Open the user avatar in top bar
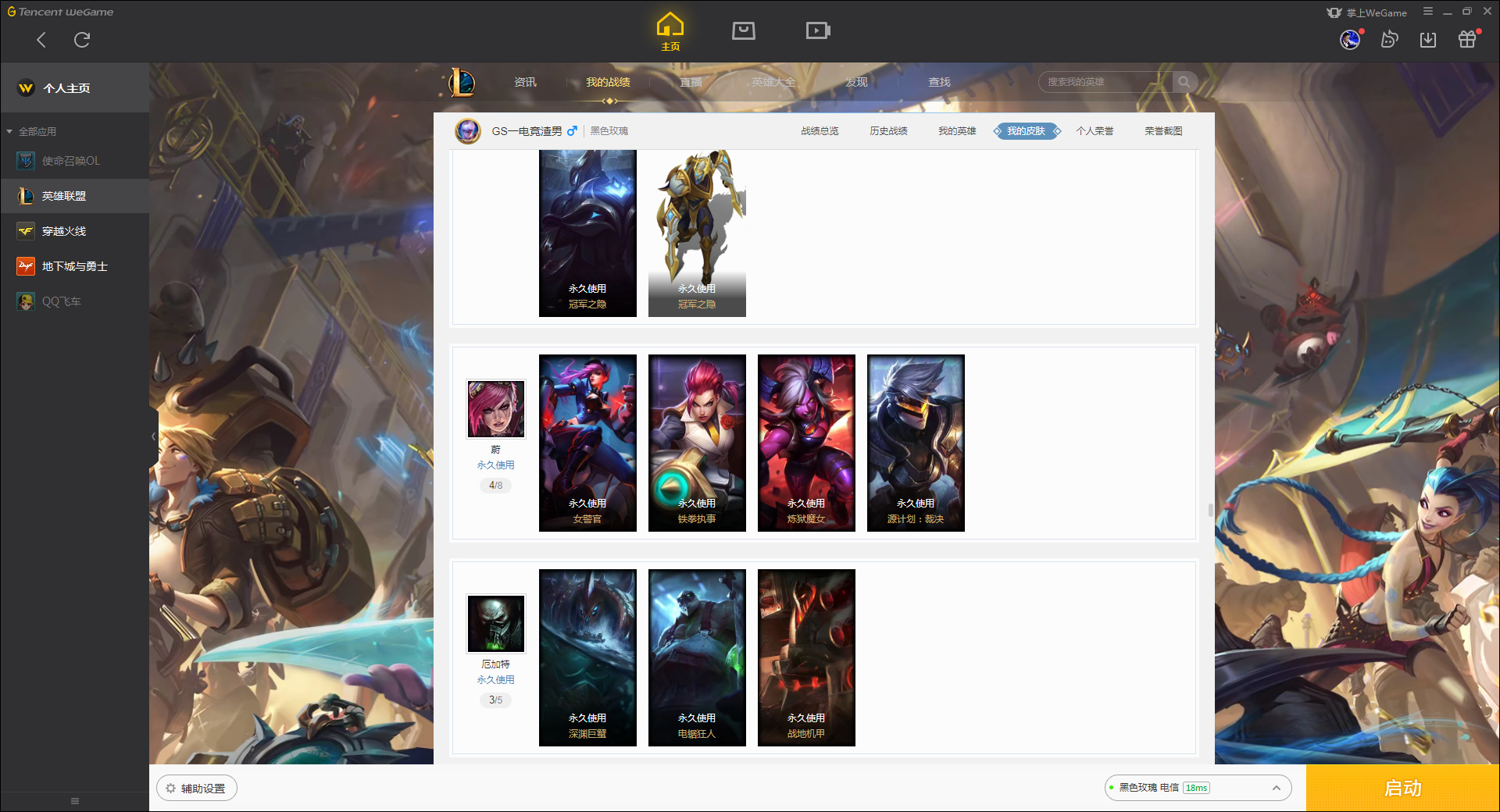The height and width of the screenshot is (812, 1500). (1350, 39)
